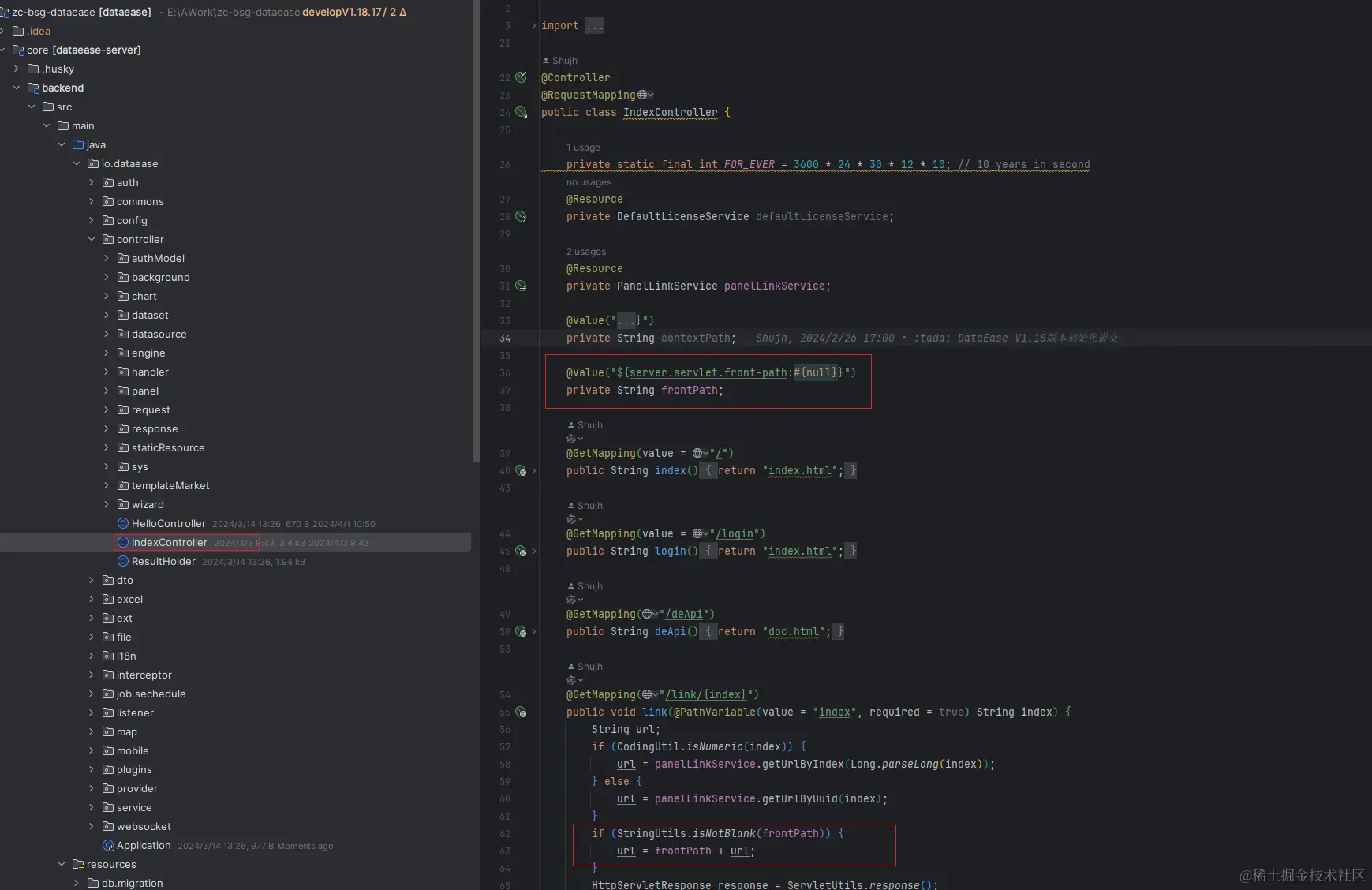Click gutter icon at line 28 defaultLicenseService
Image resolution: width=1372 pixels, height=890 pixels.
tap(521, 216)
